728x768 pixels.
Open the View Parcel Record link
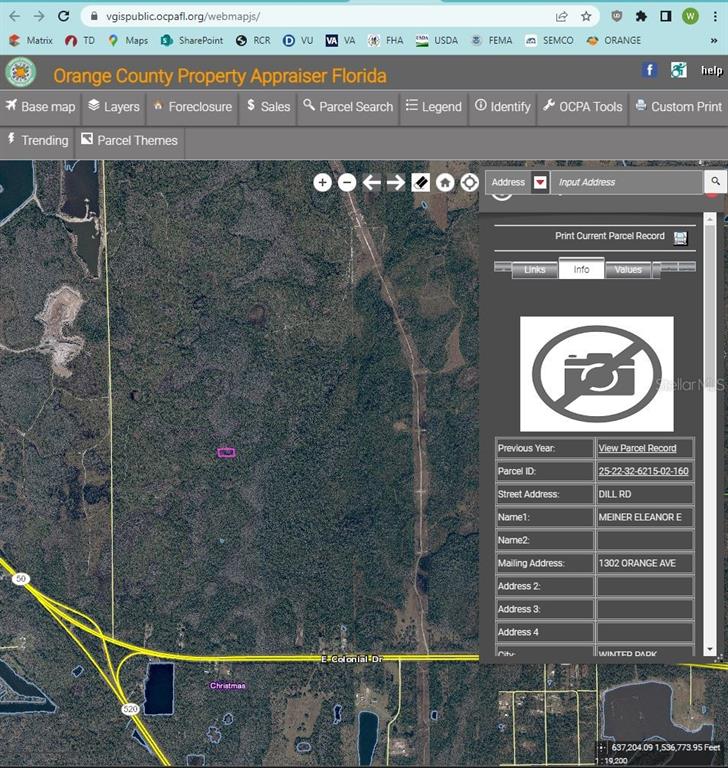point(637,448)
